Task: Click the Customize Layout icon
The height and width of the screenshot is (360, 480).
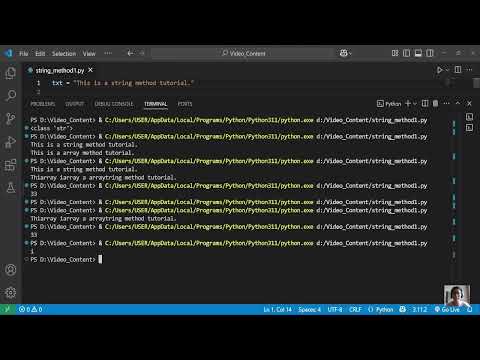Action: tap(395, 53)
